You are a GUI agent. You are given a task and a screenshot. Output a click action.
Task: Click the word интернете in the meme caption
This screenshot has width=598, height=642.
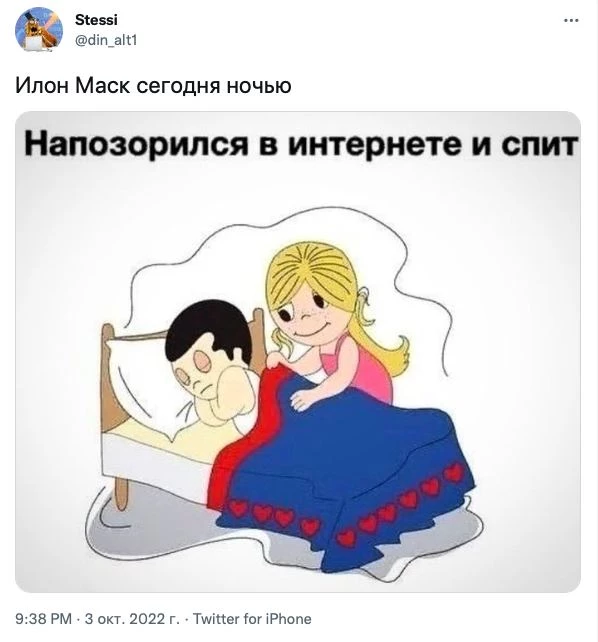pyautogui.click(x=373, y=144)
